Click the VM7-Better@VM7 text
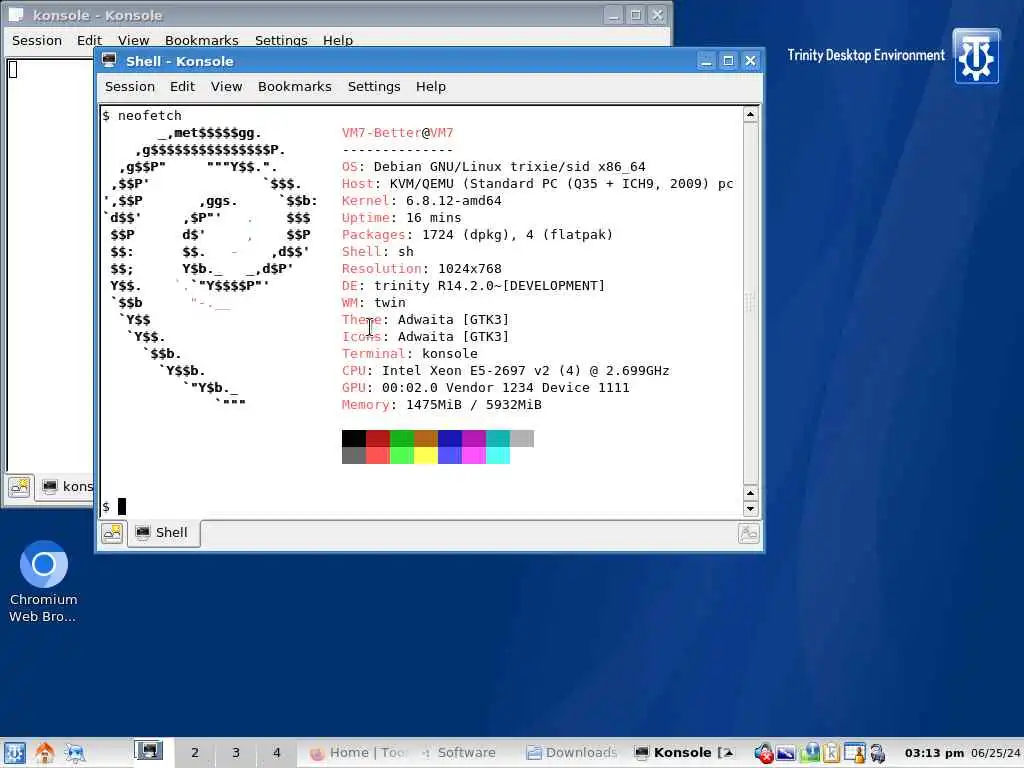The height and width of the screenshot is (768, 1024). click(397, 133)
